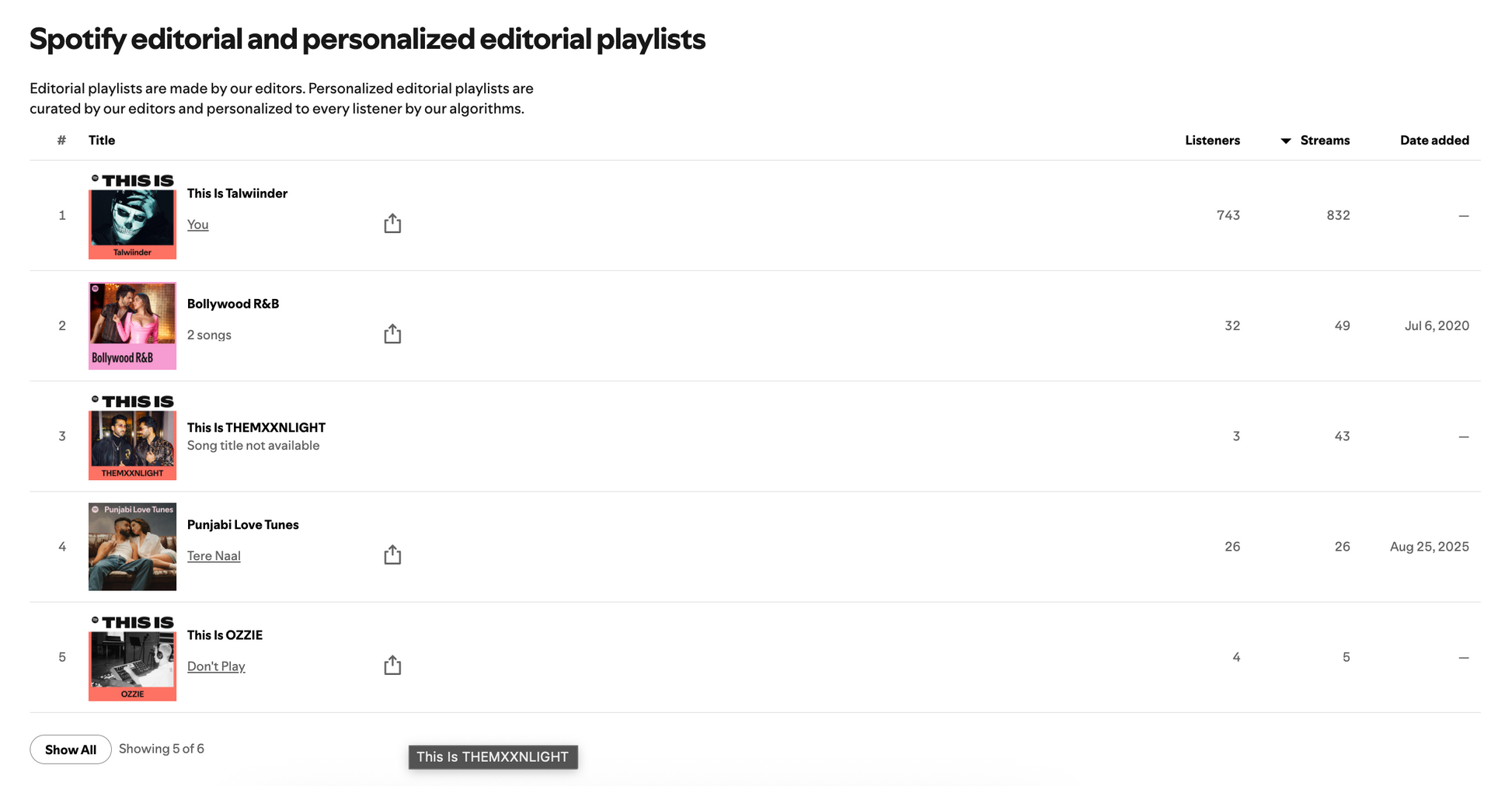
Task: Click share icon for This Is OZZIE
Action: [392, 666]
